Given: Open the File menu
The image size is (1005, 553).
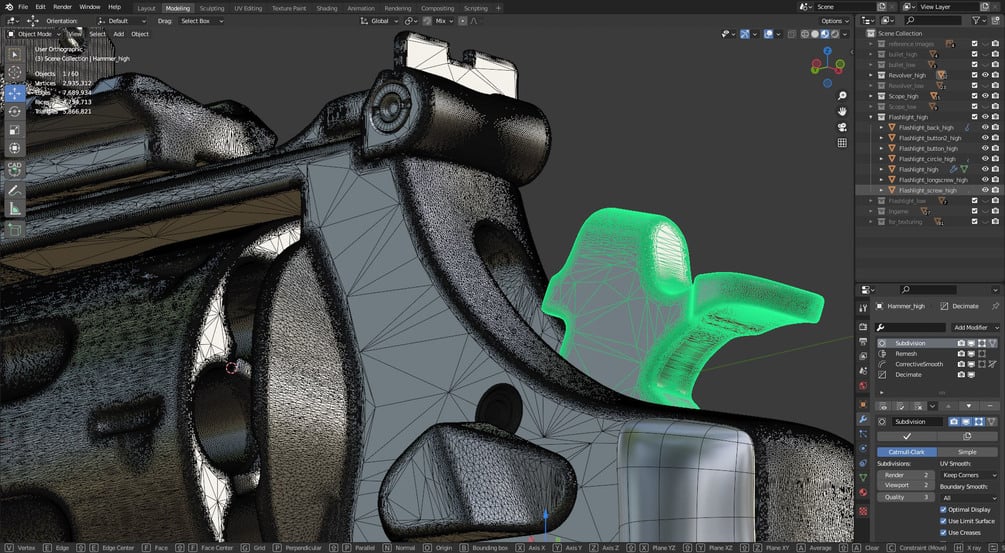Looking at the screenshot, I should (23, 7).
